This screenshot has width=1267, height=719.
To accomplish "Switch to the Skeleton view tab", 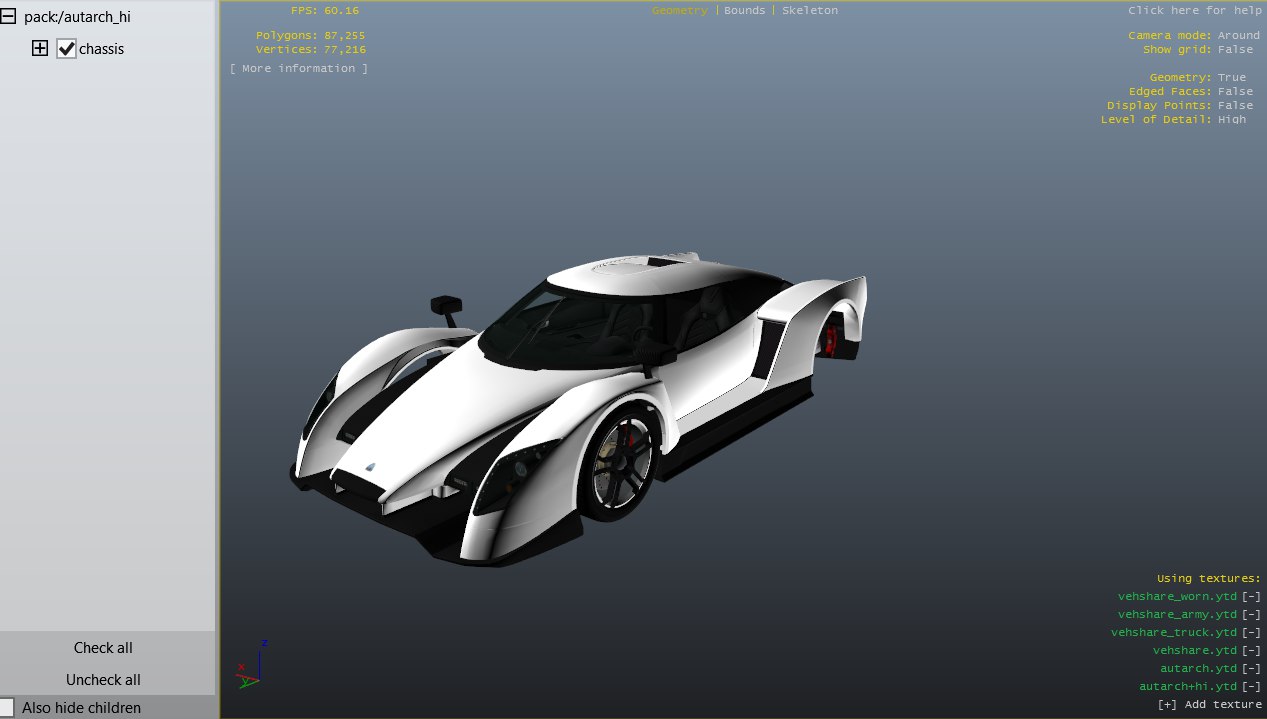I will coord(809,10).
